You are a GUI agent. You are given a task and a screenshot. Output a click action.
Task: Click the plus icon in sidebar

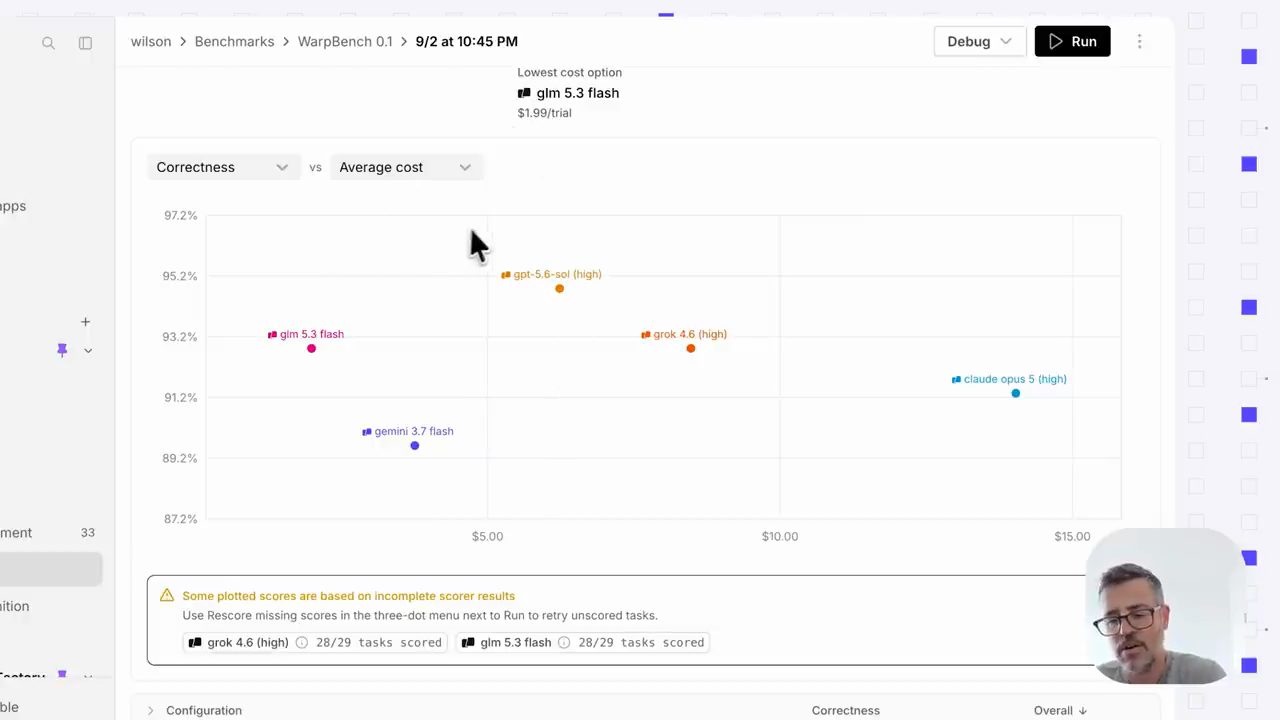coord(85,322)
